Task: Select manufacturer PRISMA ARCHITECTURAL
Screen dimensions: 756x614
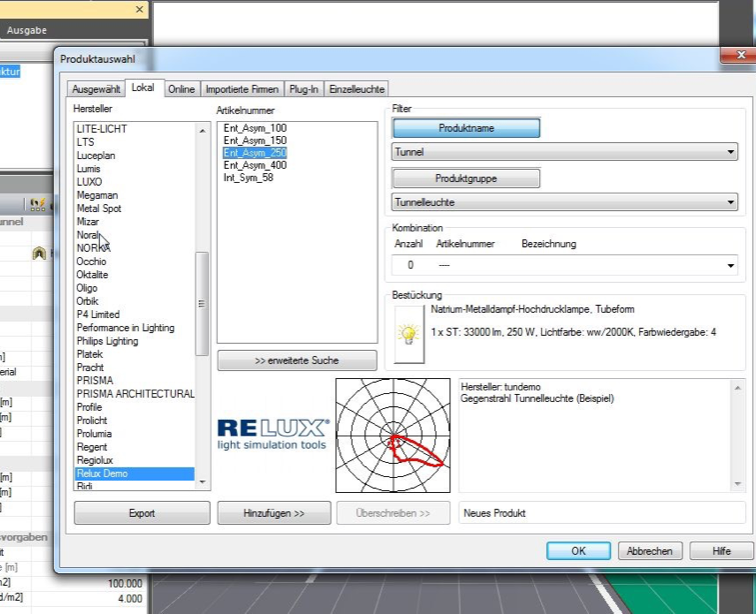Action: 135,394
